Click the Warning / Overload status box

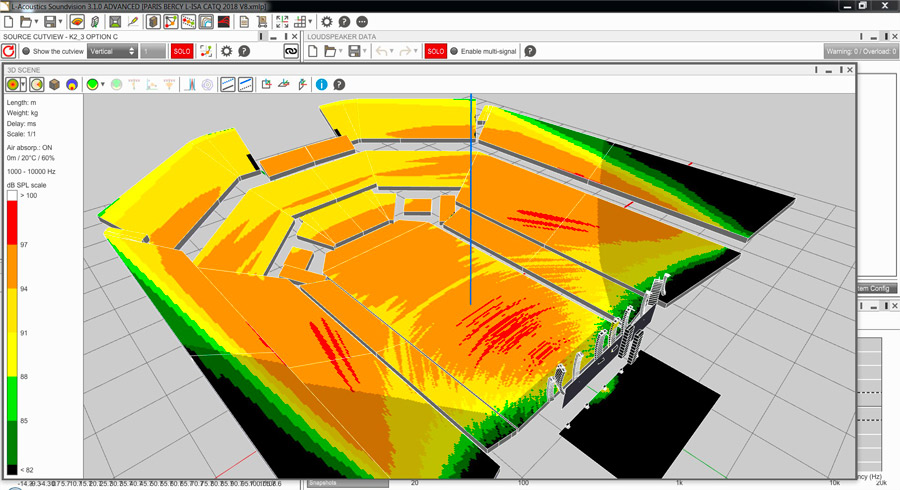[860, 51]
